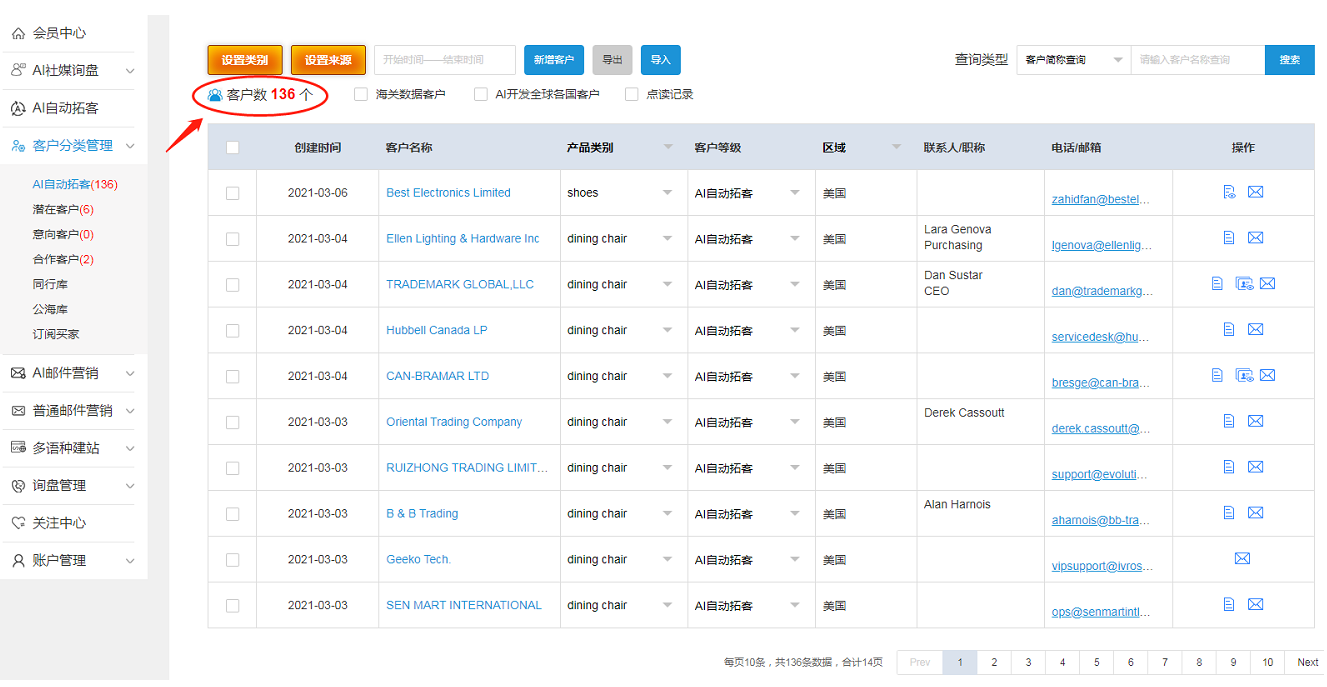The image size is (1327, 687).
Task: Click the 新增客户 button
Action: point(554,60)
